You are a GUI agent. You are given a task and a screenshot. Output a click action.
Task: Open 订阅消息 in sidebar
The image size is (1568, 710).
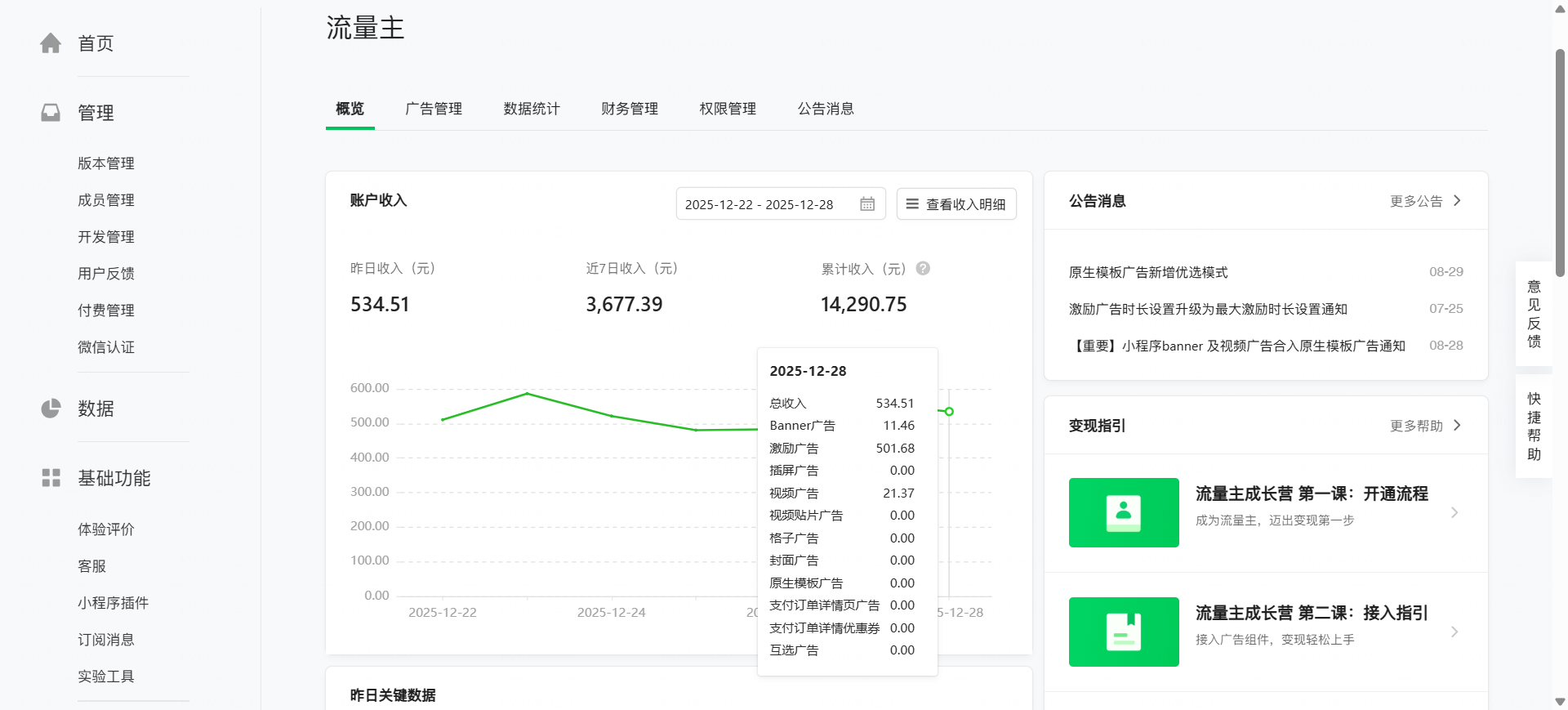[106, 640]
